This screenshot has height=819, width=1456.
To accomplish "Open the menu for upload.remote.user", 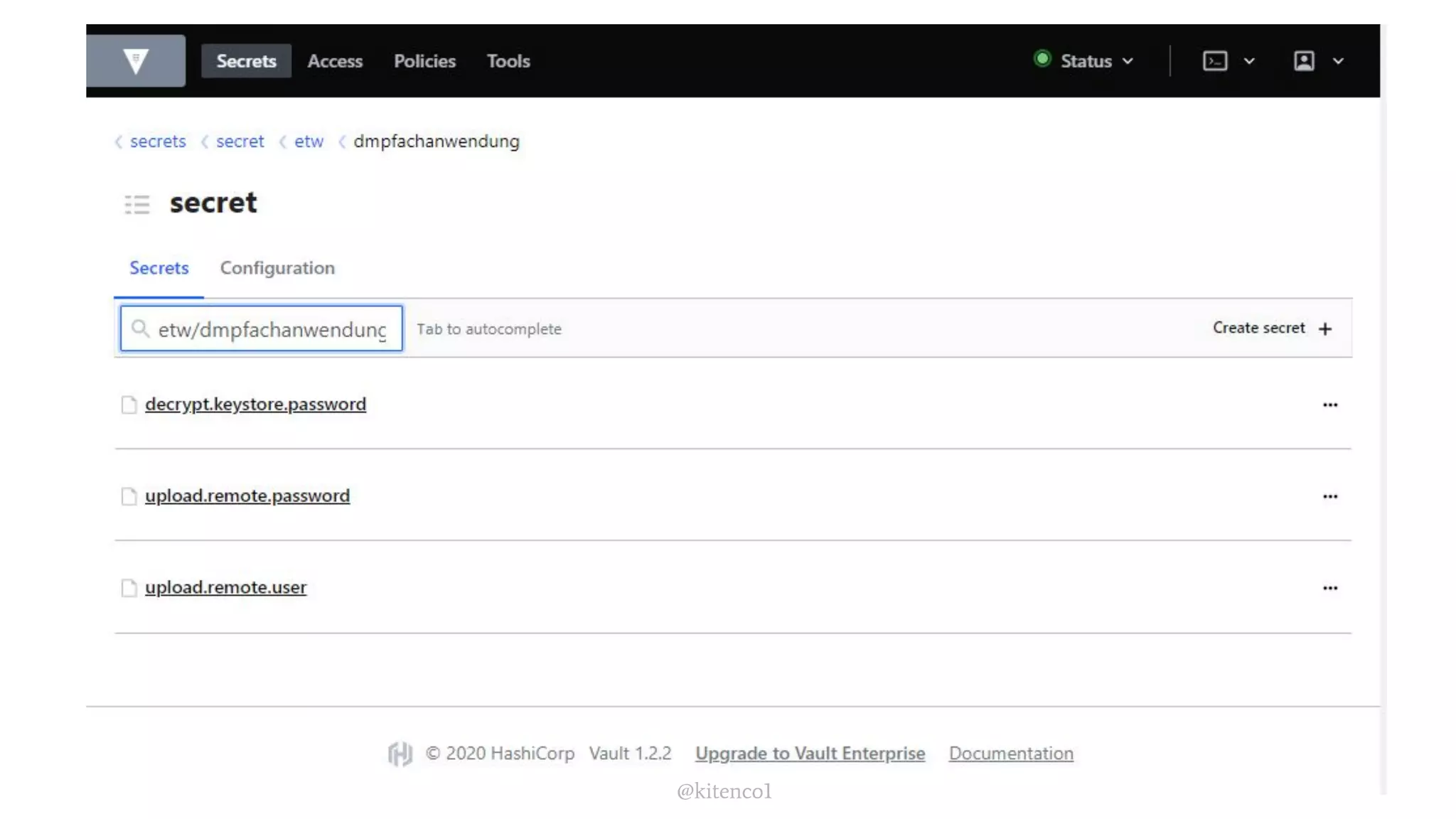I will tap(1329, 589).
